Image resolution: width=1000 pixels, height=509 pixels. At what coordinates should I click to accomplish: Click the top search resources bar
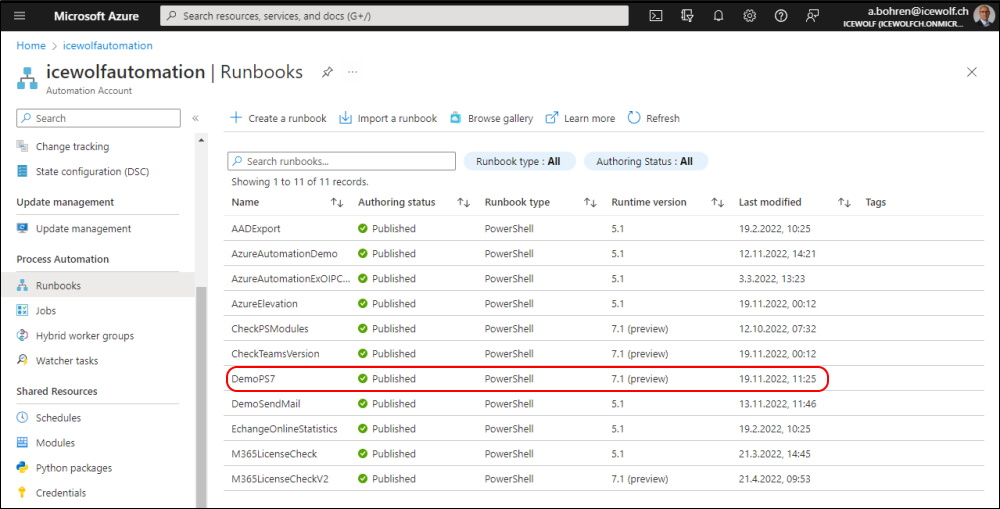[x=394, y=16]
